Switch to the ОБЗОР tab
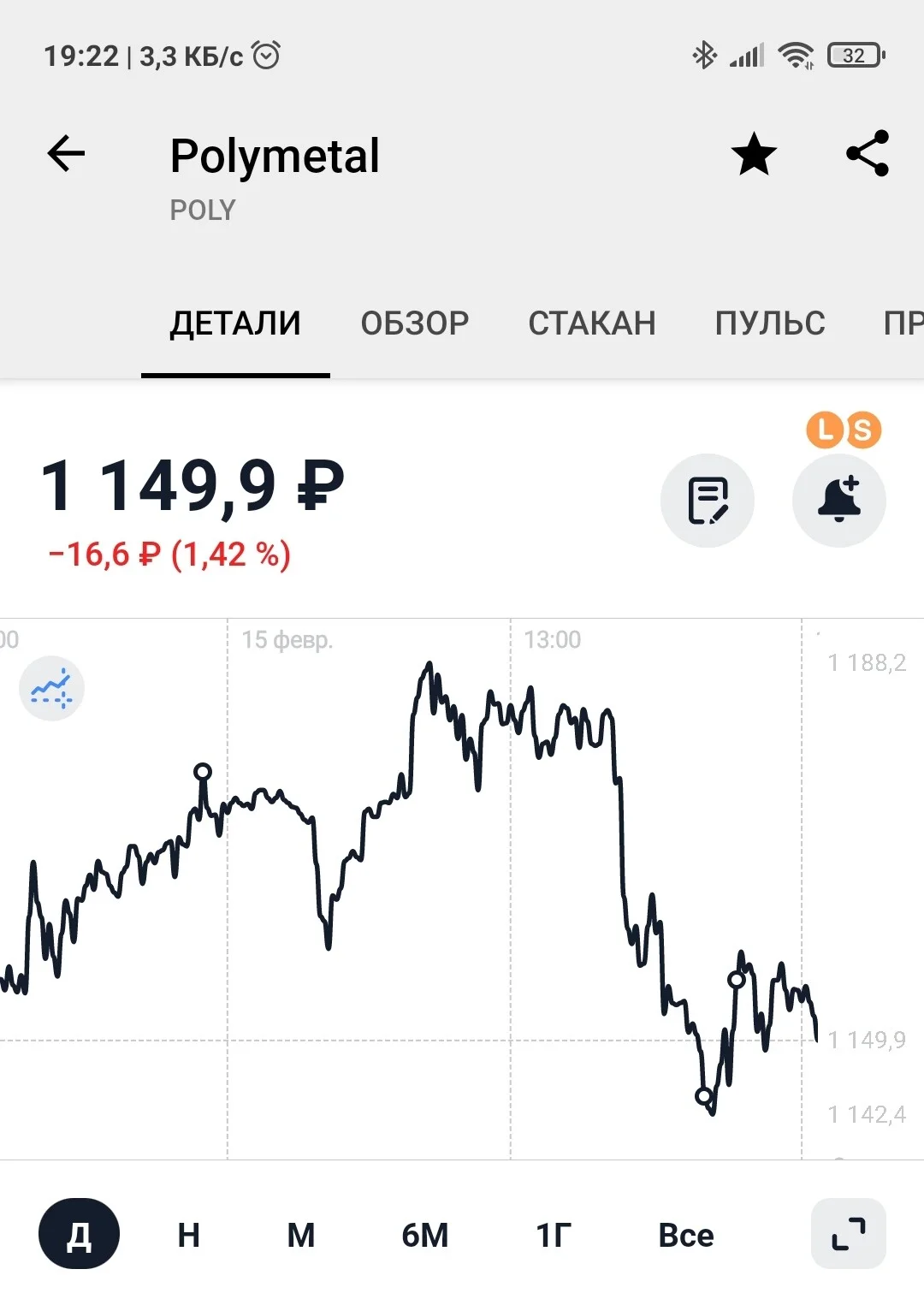924x1299 pixels. 415,323
